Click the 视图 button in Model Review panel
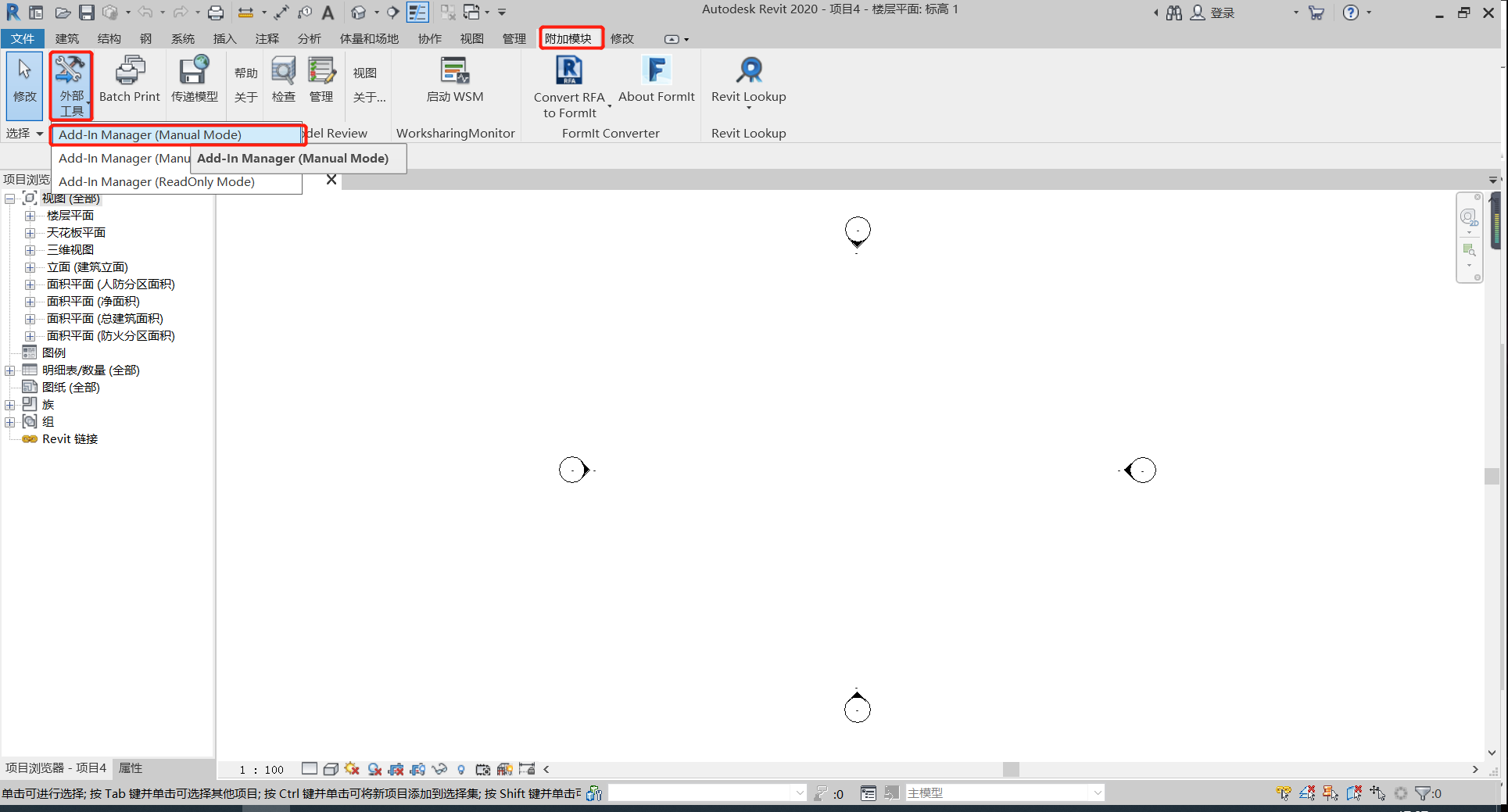This screenshot has height=812, width=1508. (365, 73)
